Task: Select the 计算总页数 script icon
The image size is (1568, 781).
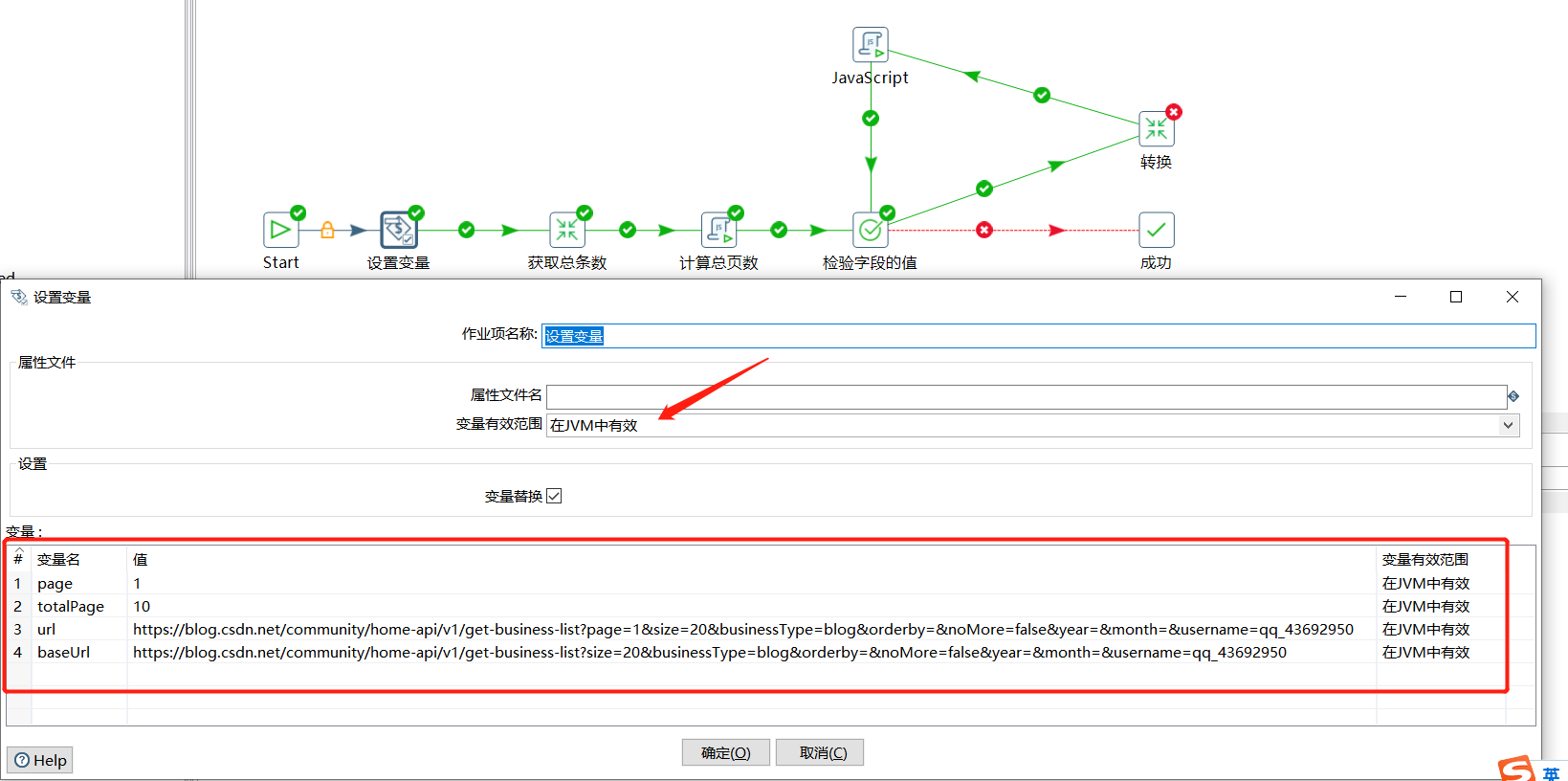Action: tap(718, 230)
